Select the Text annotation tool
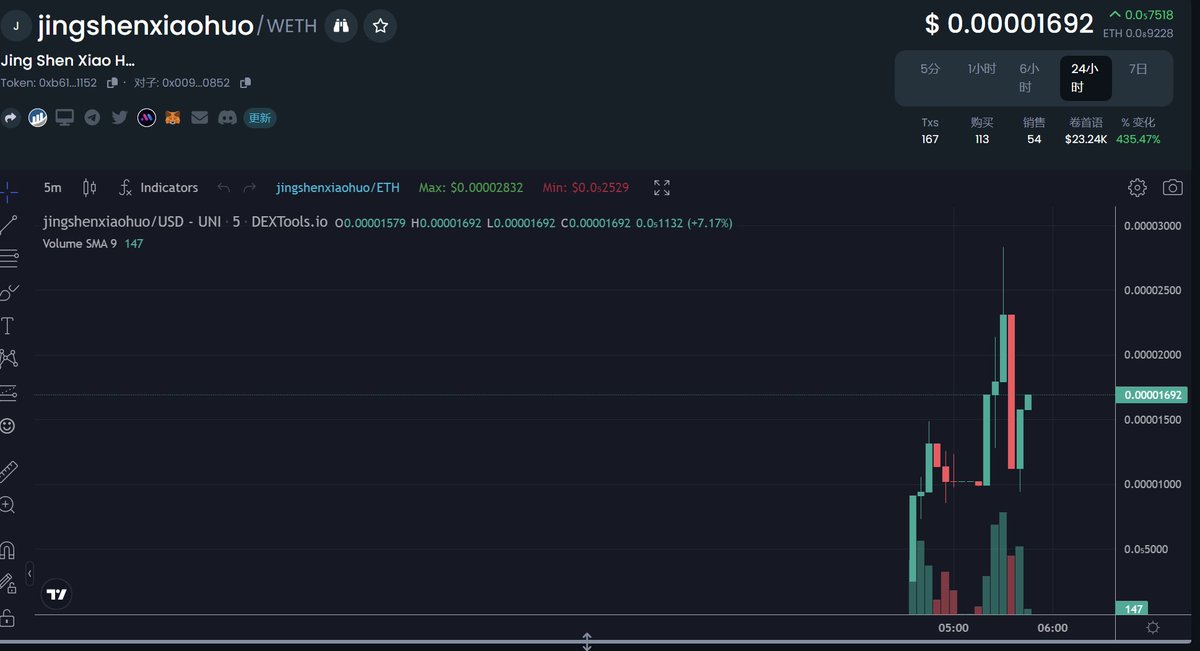1200x651 pixels. point(8,326)
